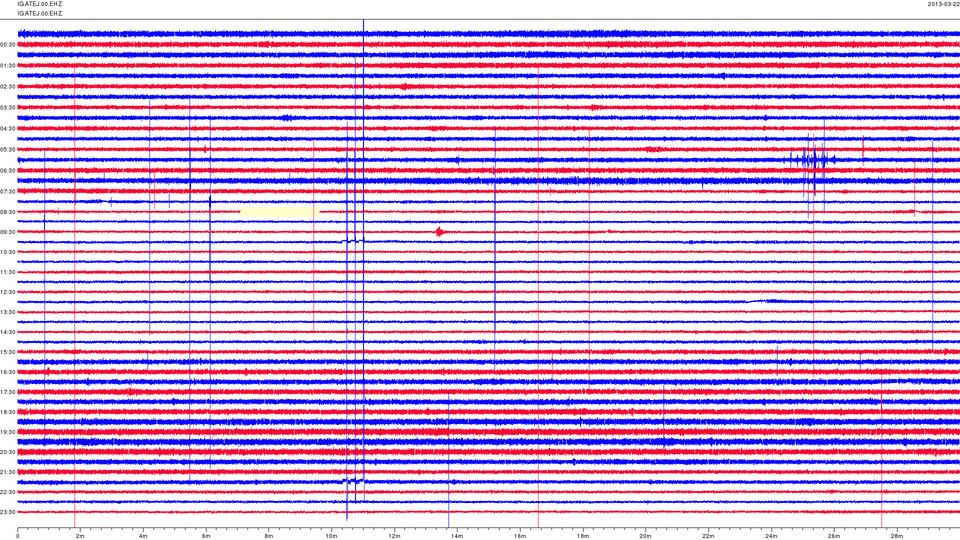Select the 8m axis tick label
This screenshot has width=960, height=540.
coord(269,536)
